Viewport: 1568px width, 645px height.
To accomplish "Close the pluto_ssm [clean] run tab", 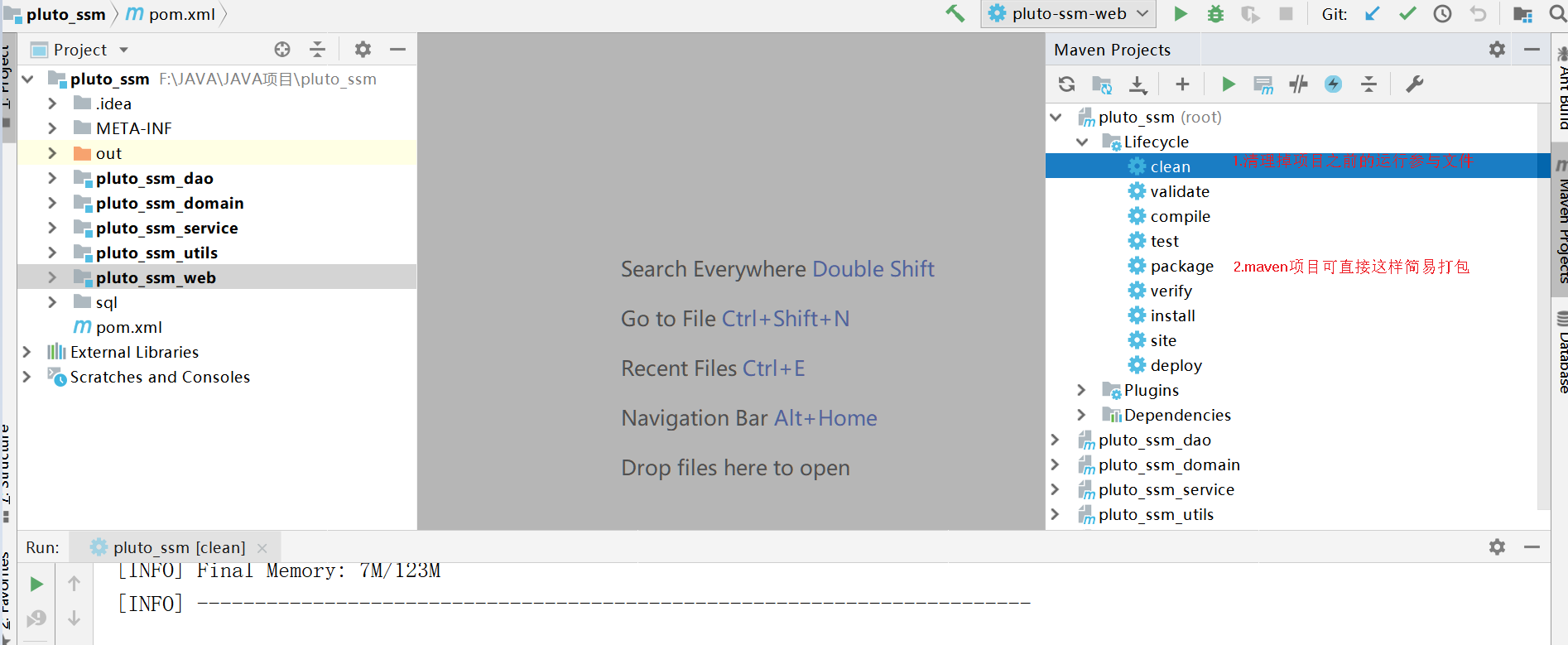I will (x=262, y=548).
